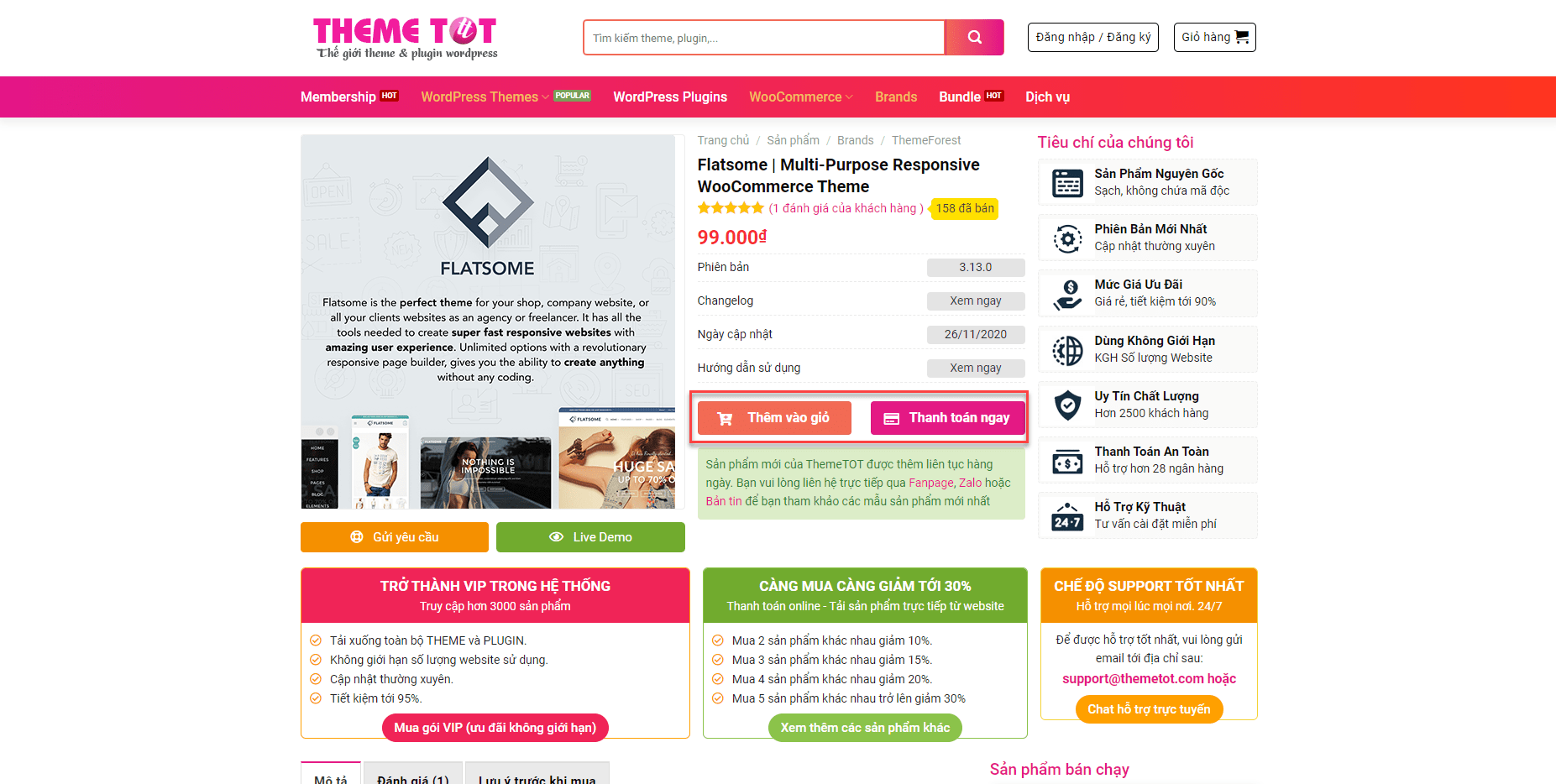The width and height of the screenshot is (1556, 784).
Task: Click the shopping cart icon in header
Action: tap(1242, 37)
